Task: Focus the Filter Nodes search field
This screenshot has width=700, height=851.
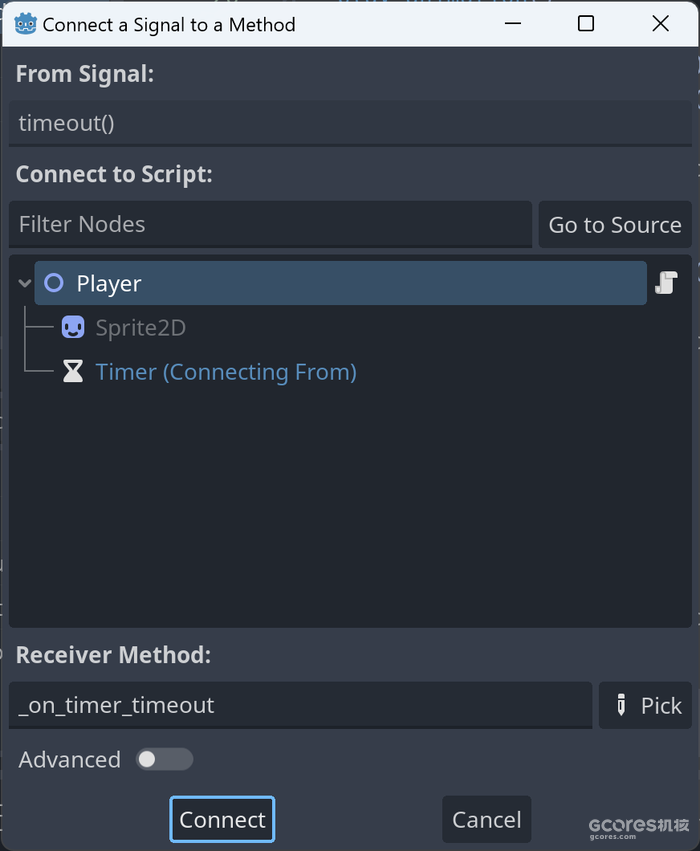Action: tap(270, 224)
